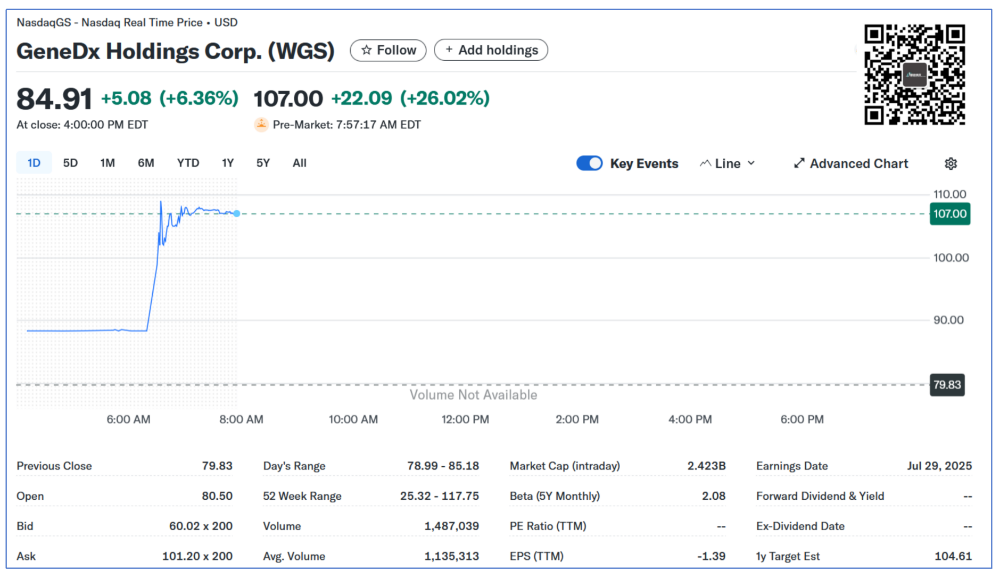Screen dimensions: 1000x575
Task: Click the 100.00 price axis label
Action: [951, 258]
